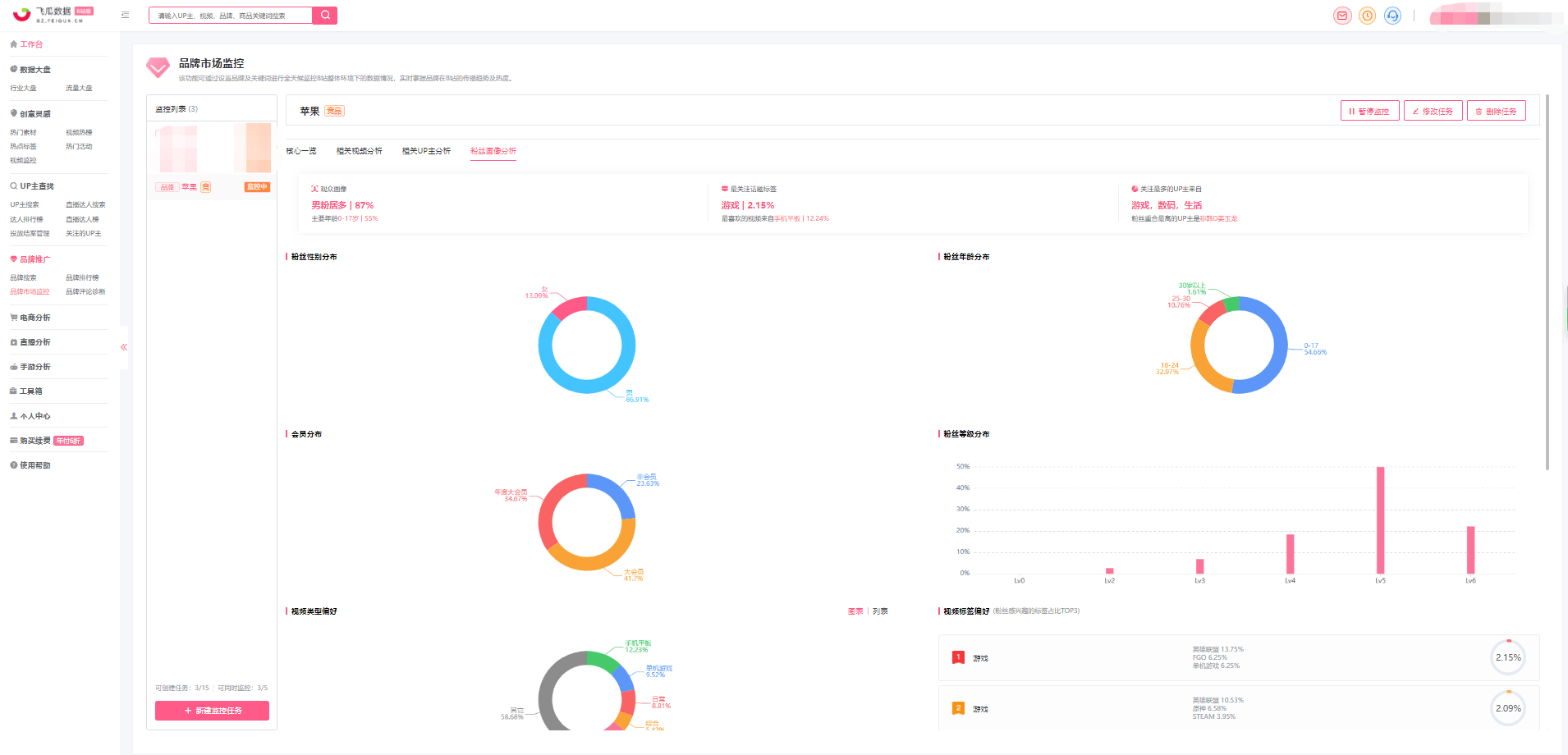Open 热门素材 page

[x=23, y=132]
